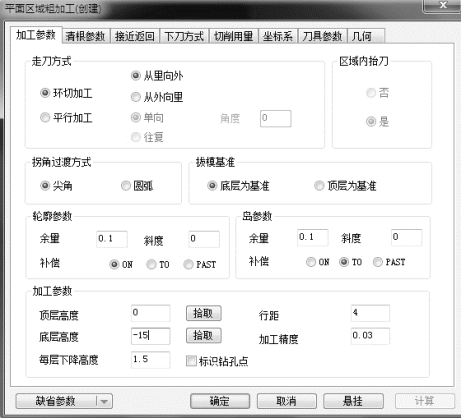Viewport: 461px width, 418px height.
Task: Switch to the 下刀方式 tab
Action: click(x=184, y=36)
